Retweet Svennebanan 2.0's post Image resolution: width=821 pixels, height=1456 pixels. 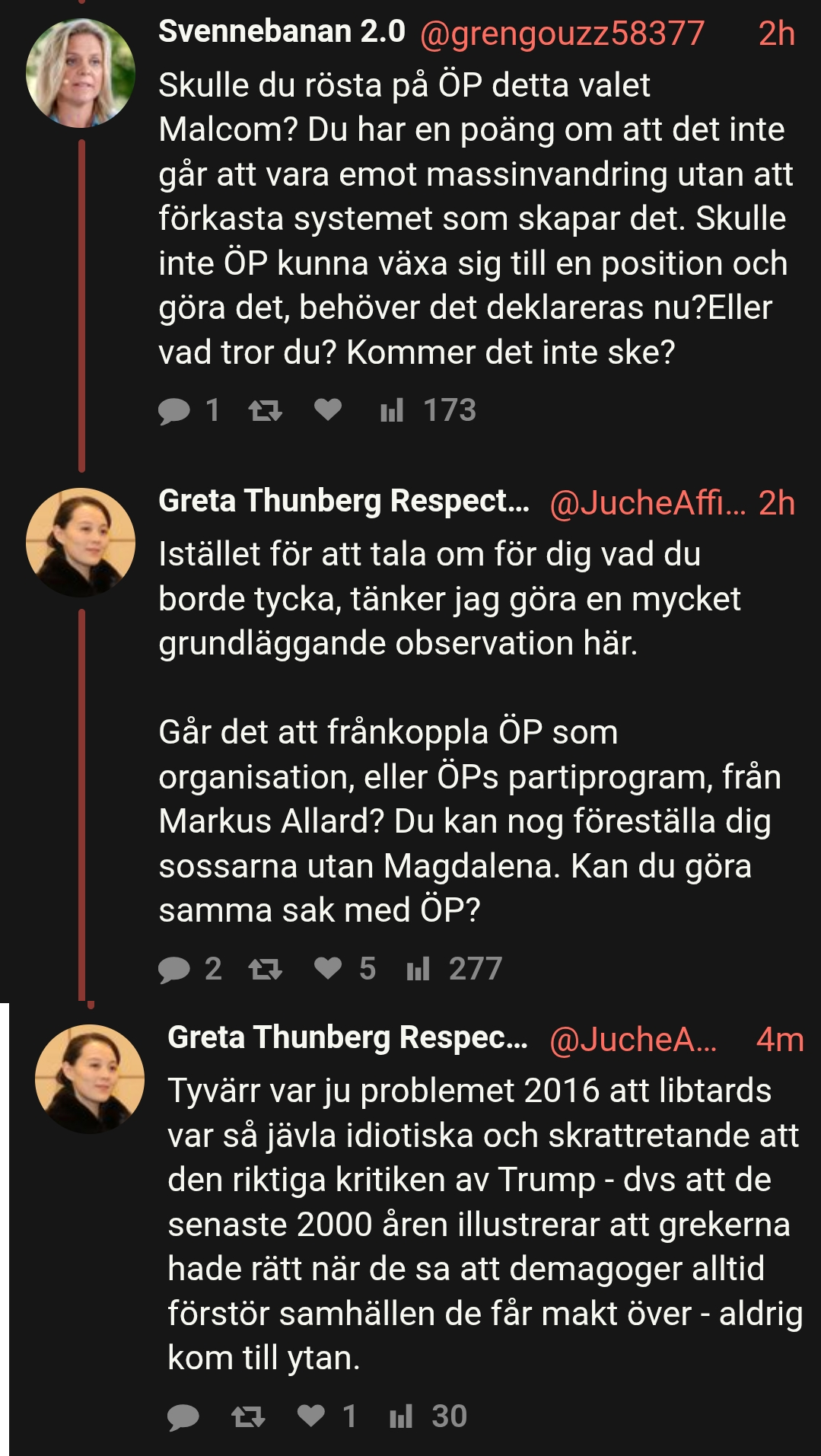point(266,411)
